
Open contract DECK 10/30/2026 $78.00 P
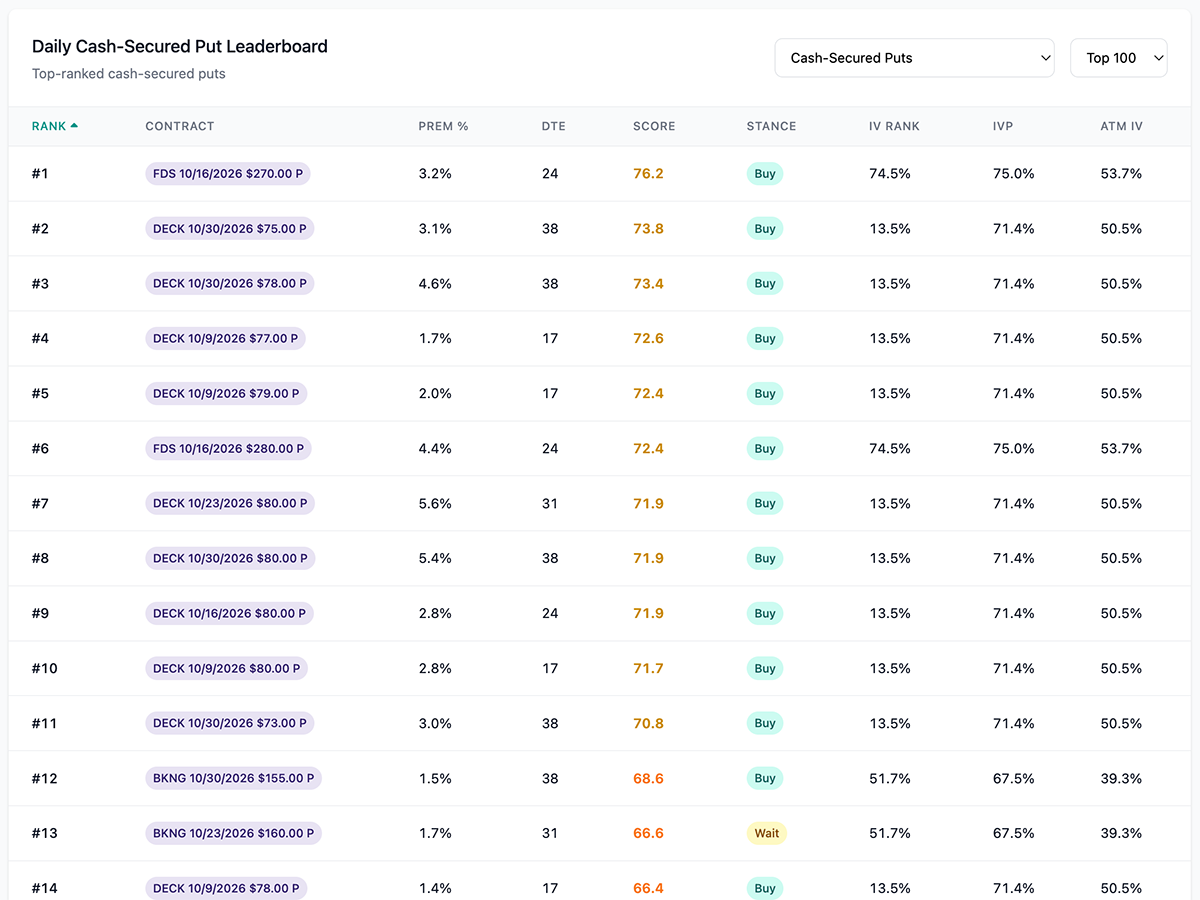coord(230,284)
